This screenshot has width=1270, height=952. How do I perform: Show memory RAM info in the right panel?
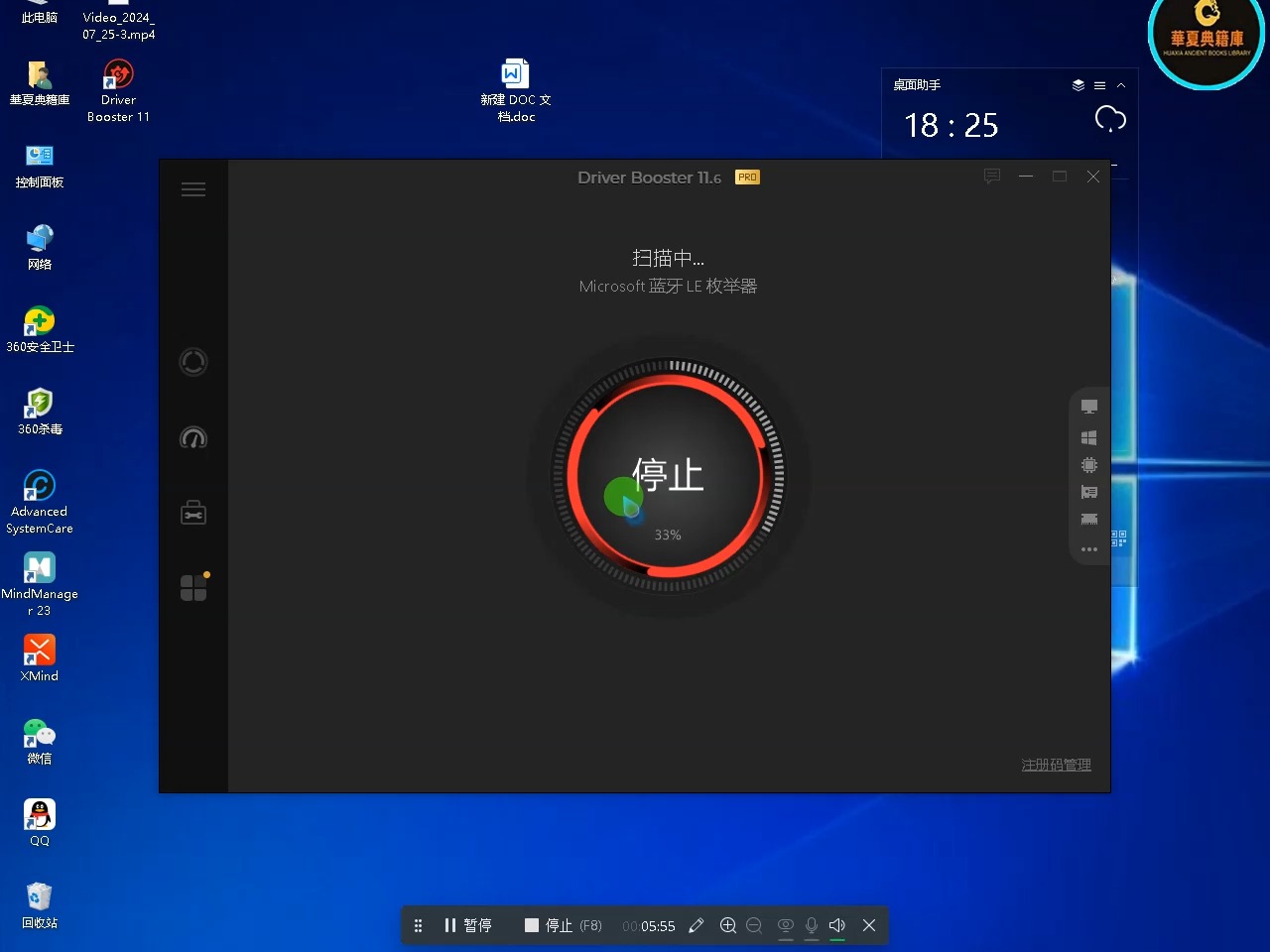(1089, 520)
